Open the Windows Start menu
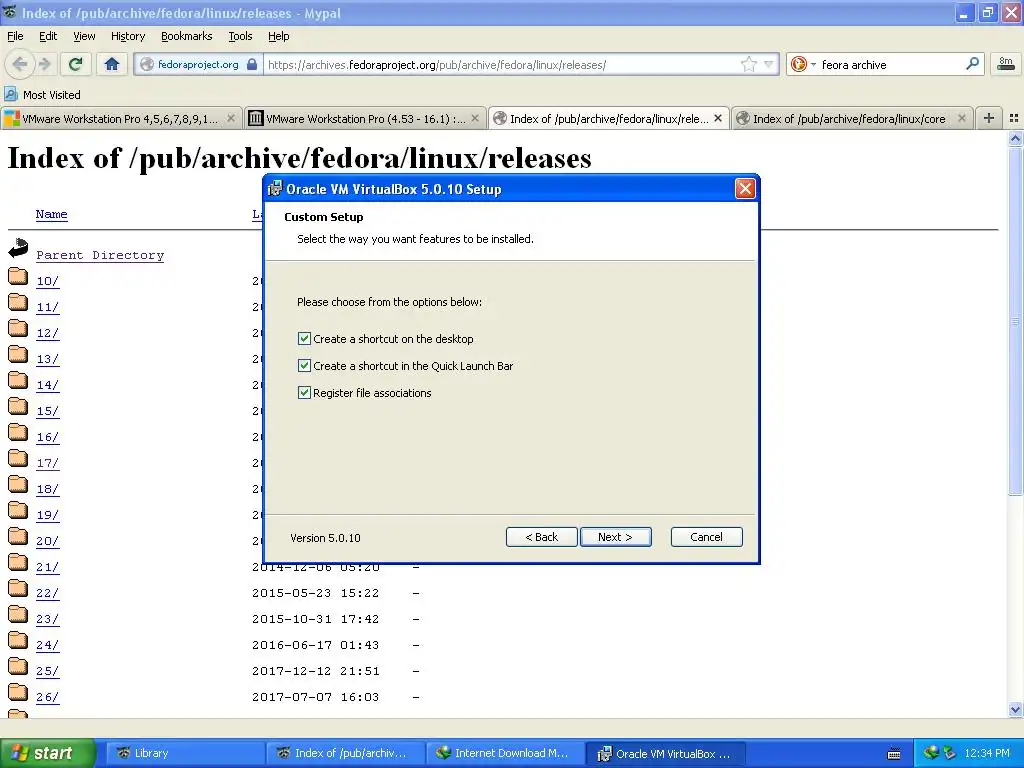Image resolution: width=1024 pixels, height=768 pixels. point(47,753)
